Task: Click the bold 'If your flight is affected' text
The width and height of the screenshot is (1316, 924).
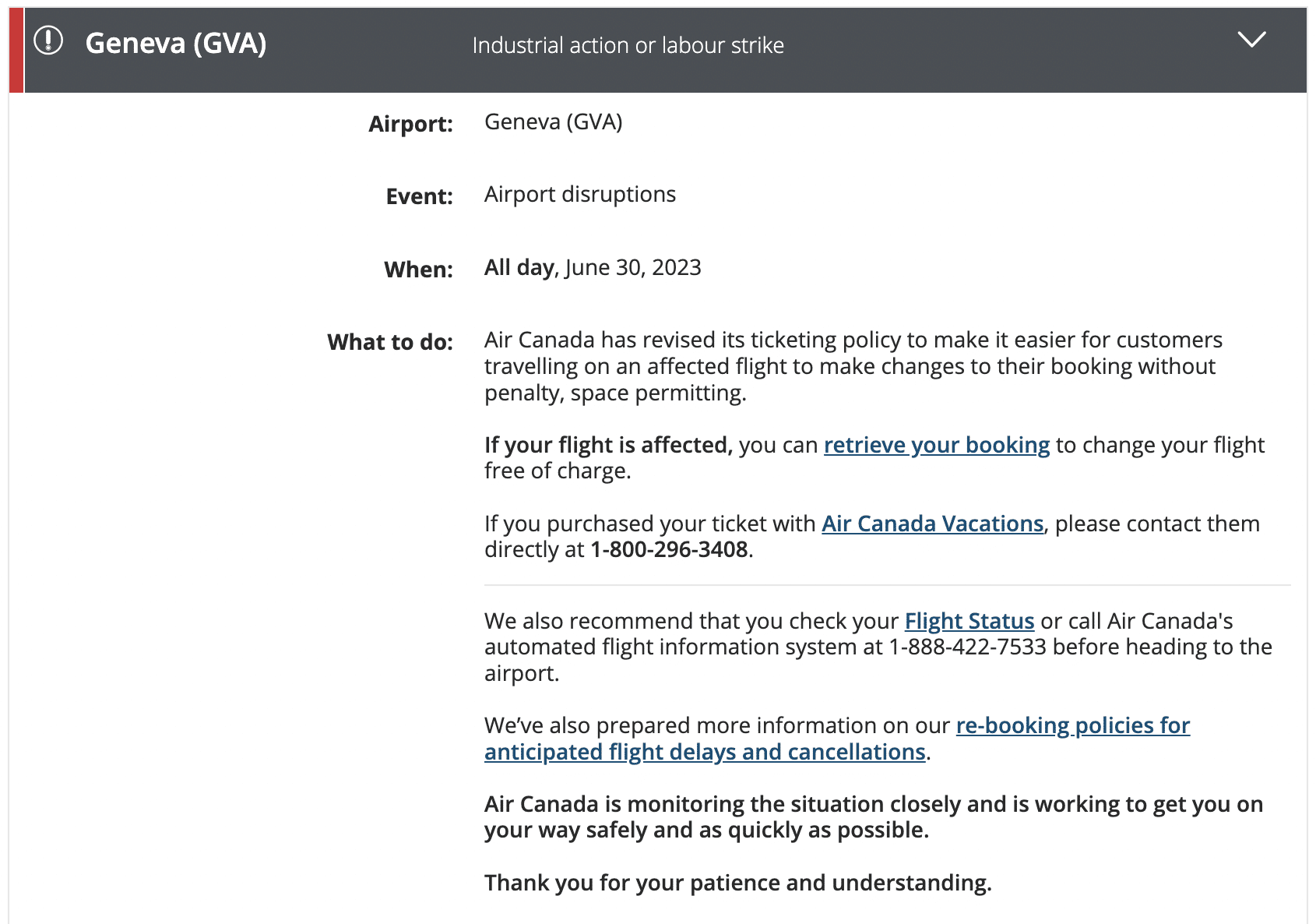Action: (608, 445)
